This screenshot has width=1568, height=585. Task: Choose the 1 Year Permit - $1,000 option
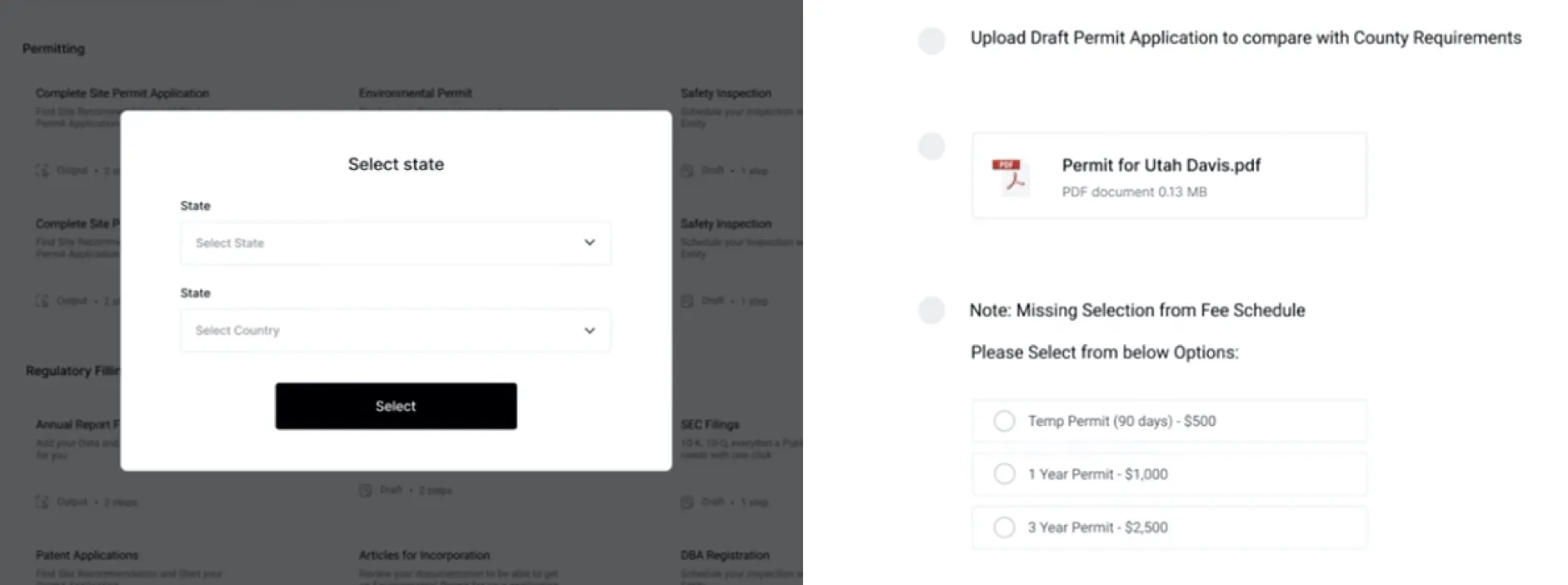click(x=1005, y=474)
